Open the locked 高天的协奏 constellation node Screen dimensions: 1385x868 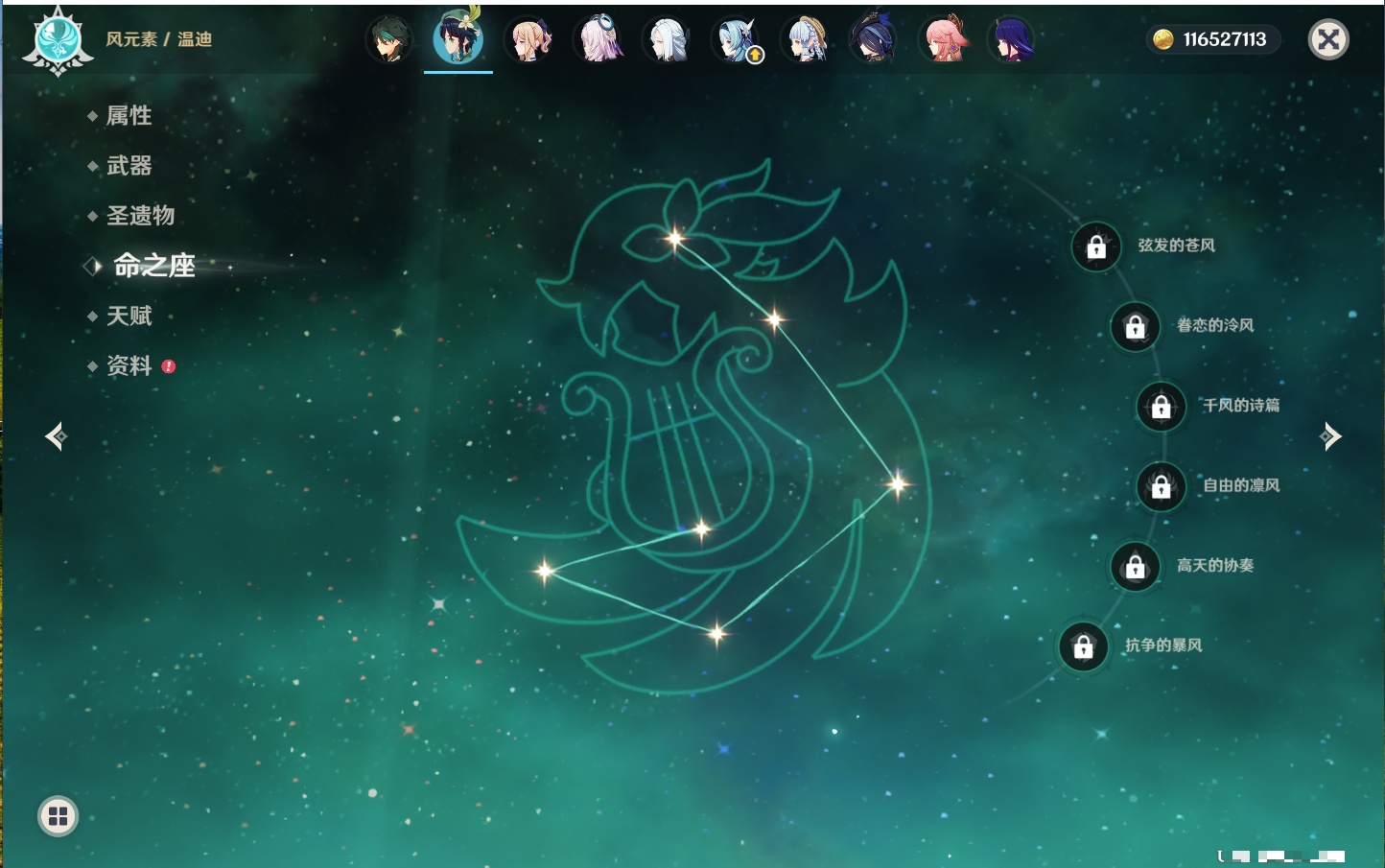(x=1136, y=567)
